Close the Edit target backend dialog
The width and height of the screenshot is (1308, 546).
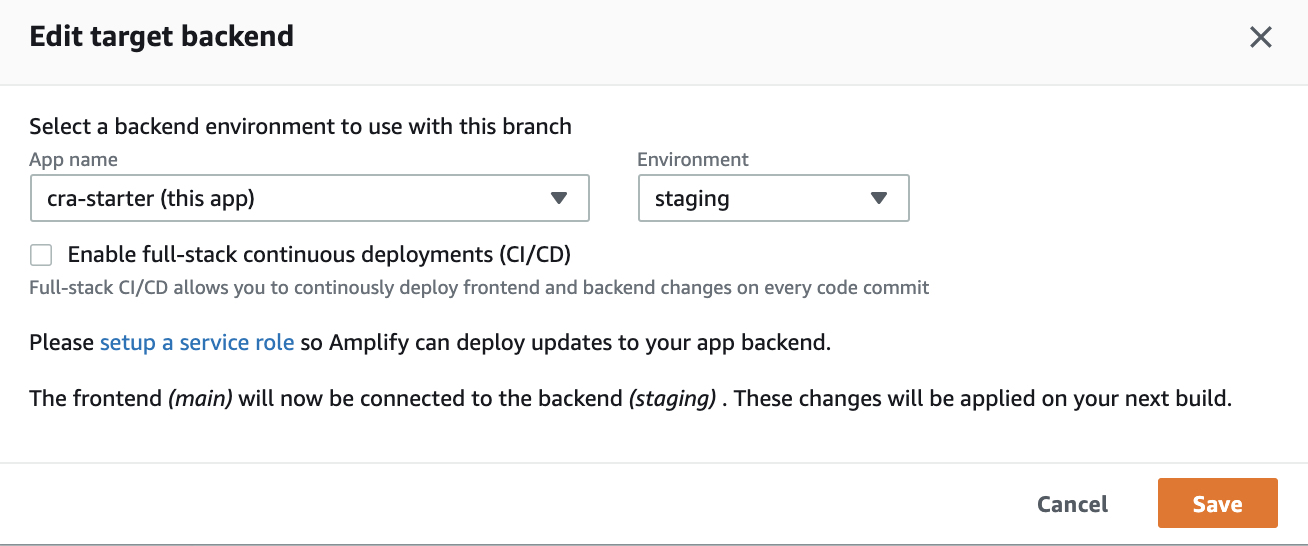click(x=1261, y=38)
